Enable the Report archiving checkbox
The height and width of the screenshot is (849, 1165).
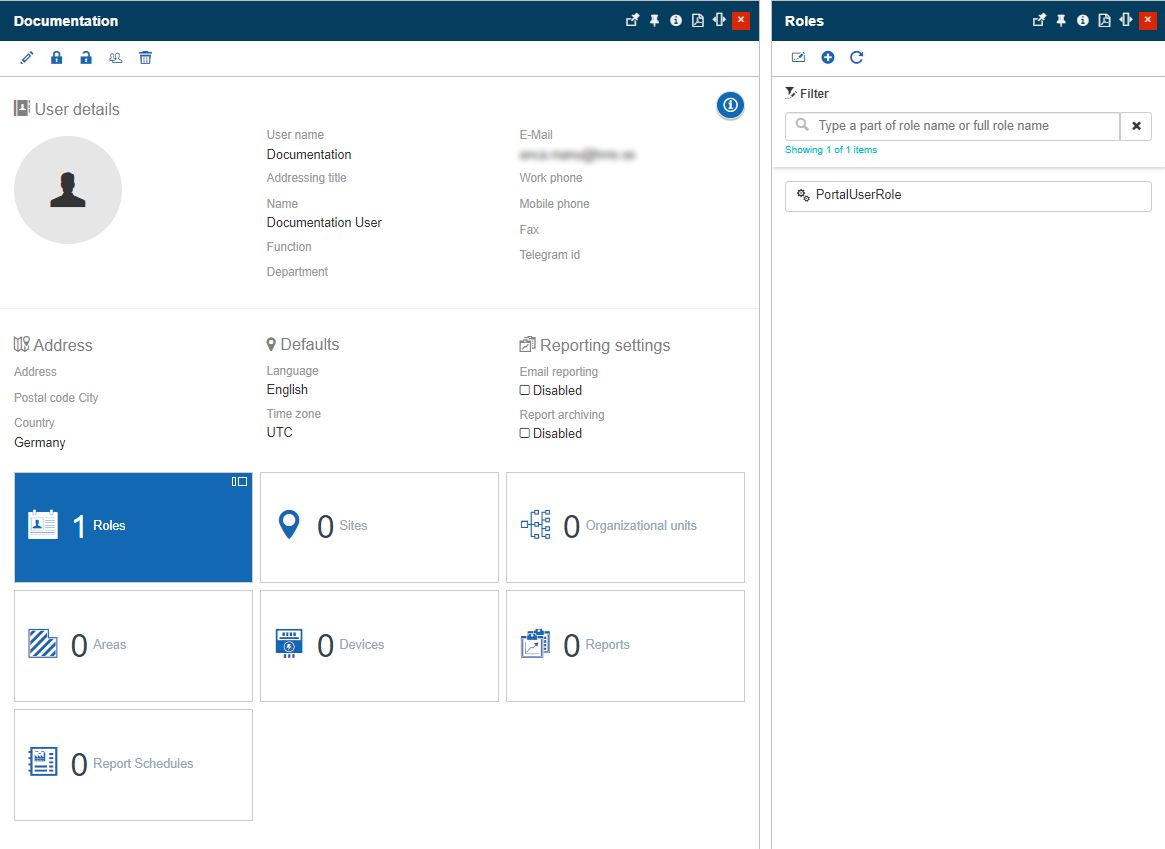coord(525,434)
